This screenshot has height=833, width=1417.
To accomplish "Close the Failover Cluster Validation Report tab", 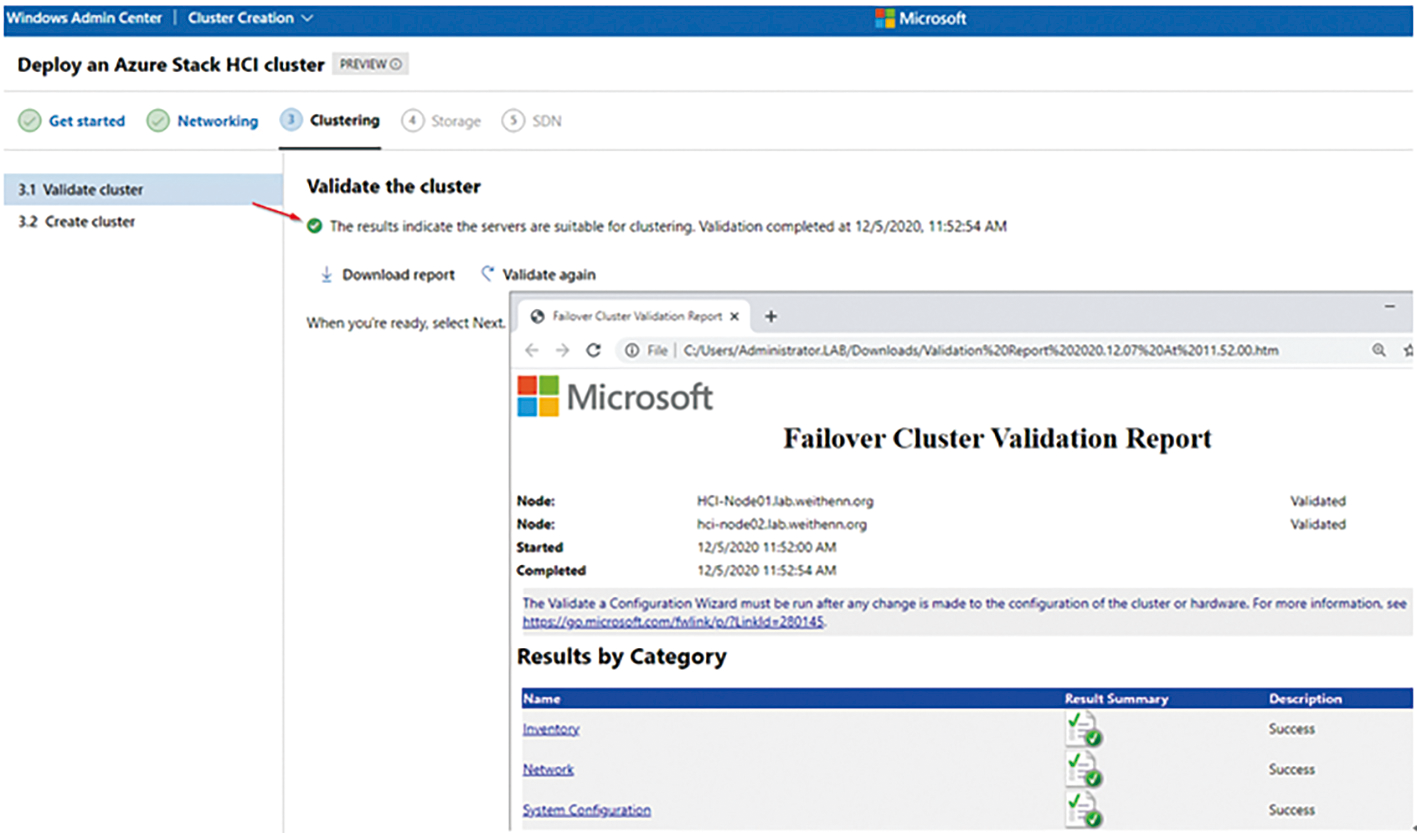I will 734,316.
